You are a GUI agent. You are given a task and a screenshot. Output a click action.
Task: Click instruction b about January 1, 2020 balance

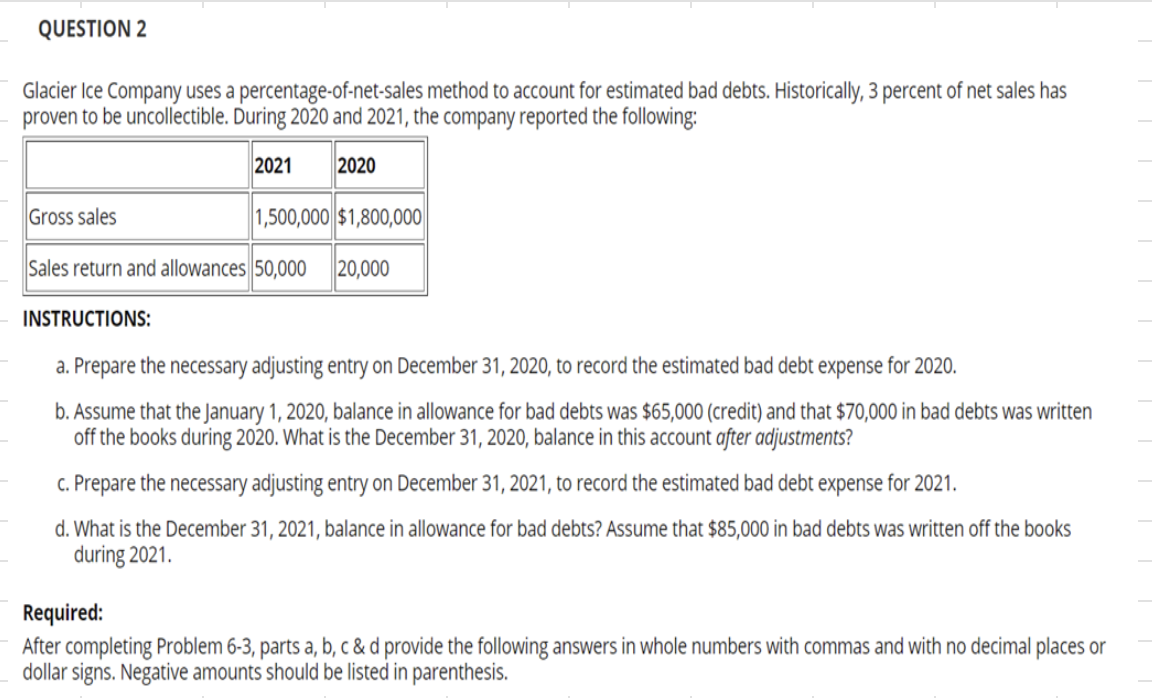(574, 424)
